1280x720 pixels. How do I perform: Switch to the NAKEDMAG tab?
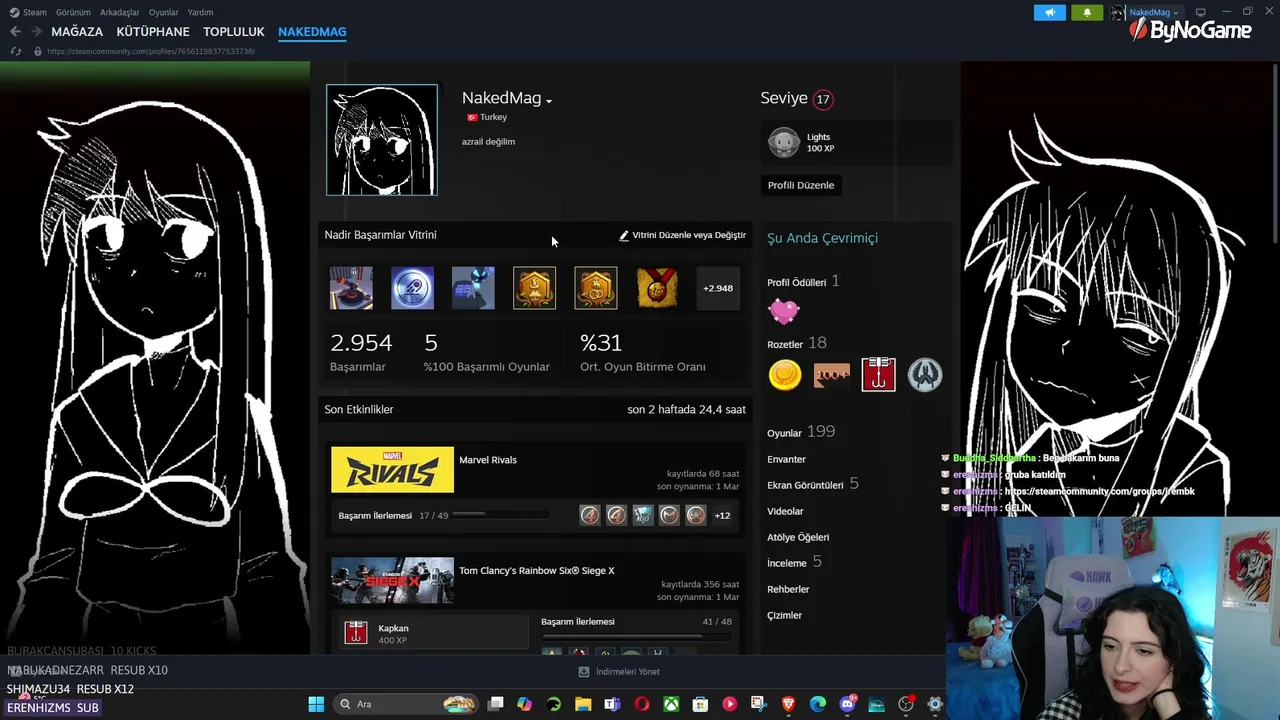(x=312, y=32)
